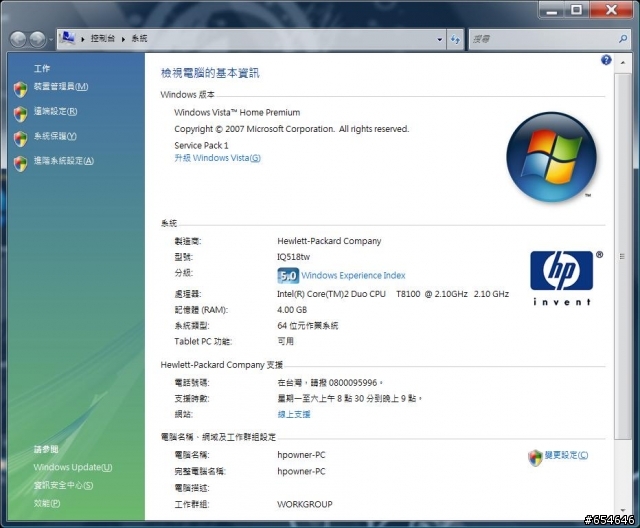The height and width of the screenshot is (528, 640).
Task: Open 效能(P) performance link
Action: click(x=47, y=503)
